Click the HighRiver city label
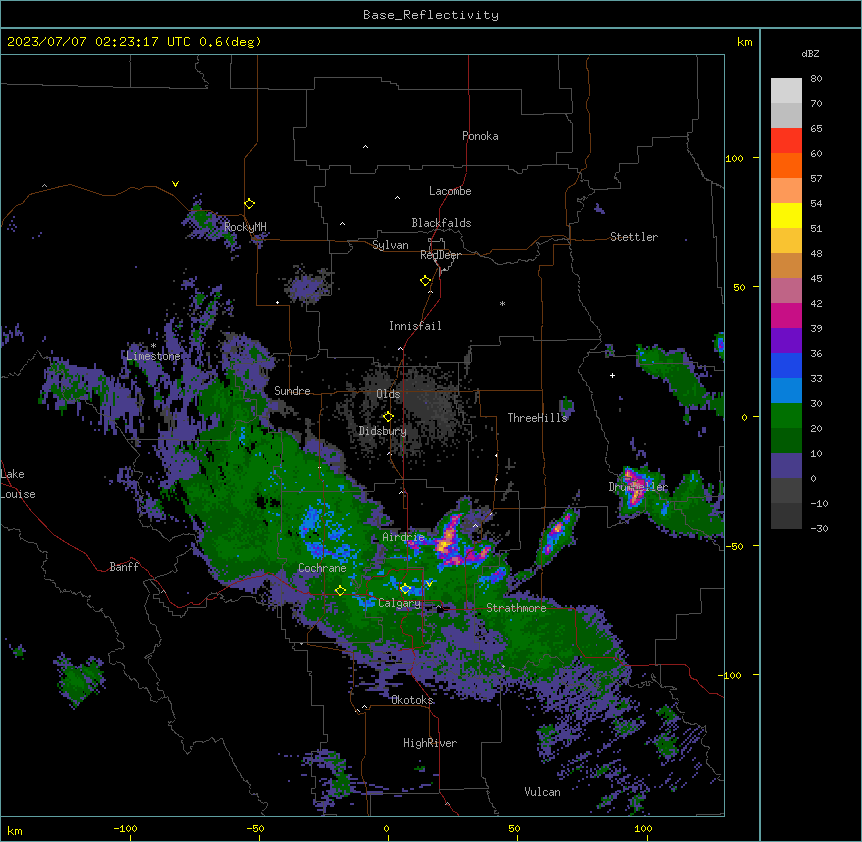Image resolution: width=862 pixels, height=842 pixels. tap(430, 743)
